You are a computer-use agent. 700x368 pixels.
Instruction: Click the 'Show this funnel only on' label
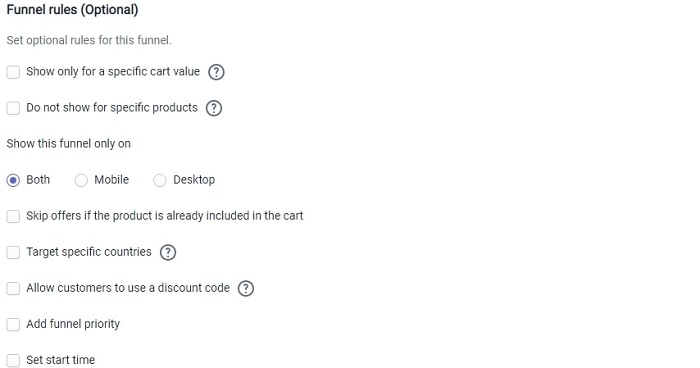68,144
